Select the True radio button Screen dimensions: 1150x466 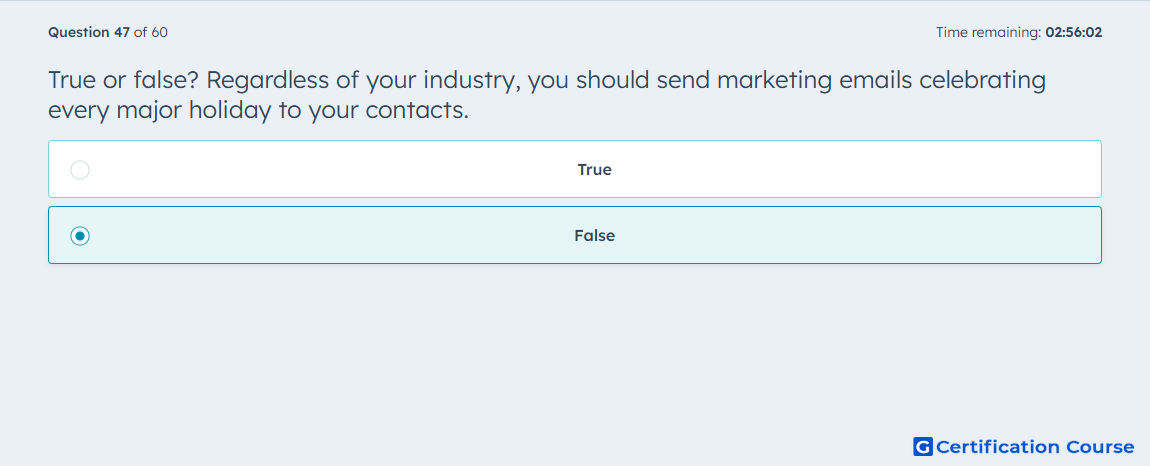tap(80, 170)
